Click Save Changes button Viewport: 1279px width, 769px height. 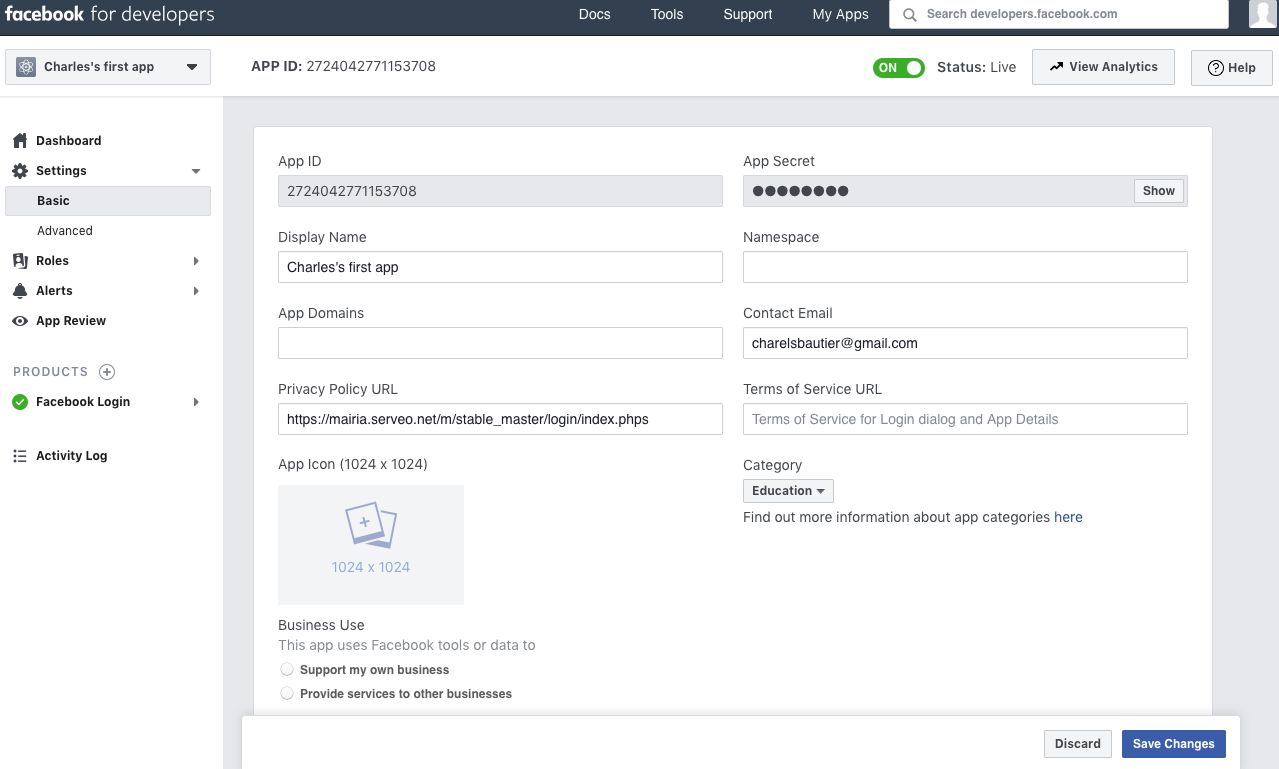tap(1173, 744)
